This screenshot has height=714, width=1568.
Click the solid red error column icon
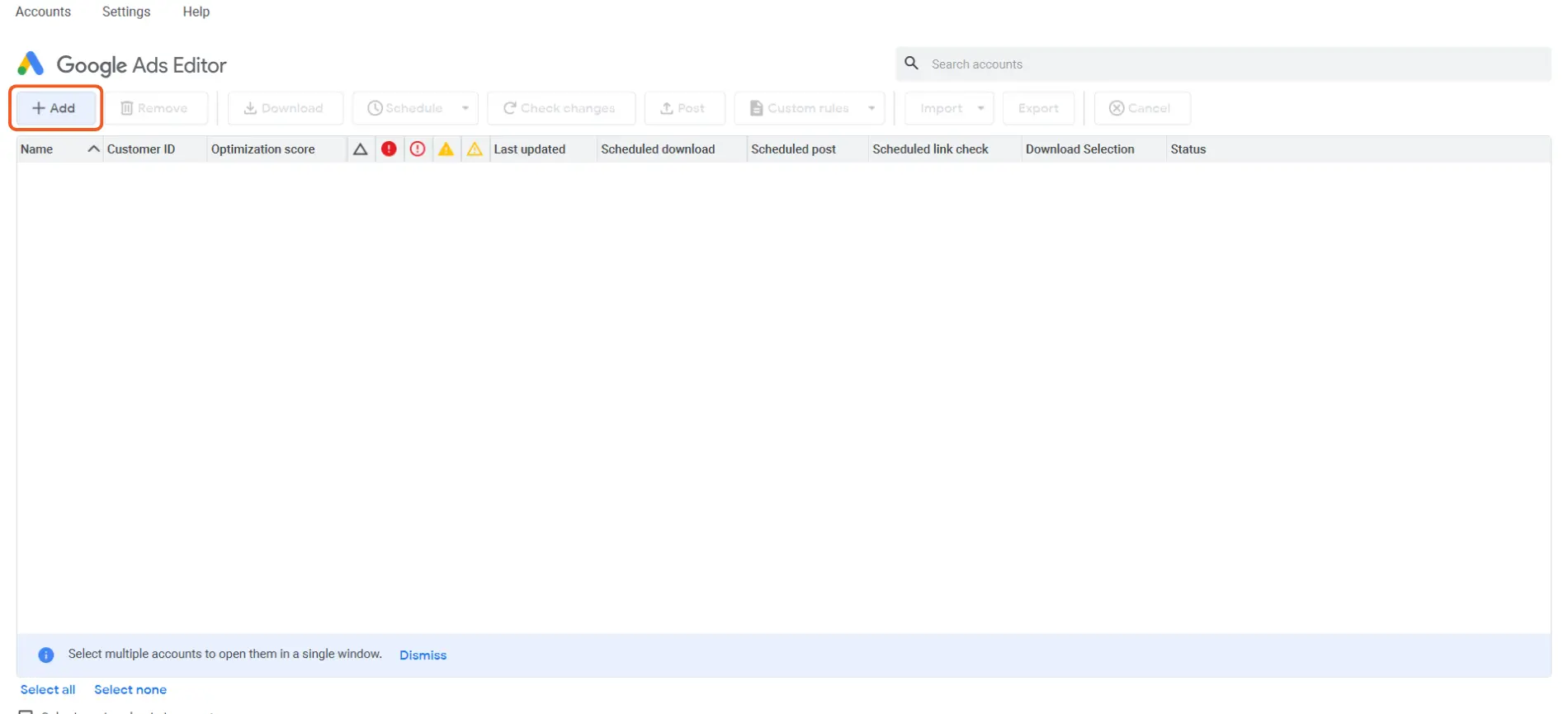[389, 149]
